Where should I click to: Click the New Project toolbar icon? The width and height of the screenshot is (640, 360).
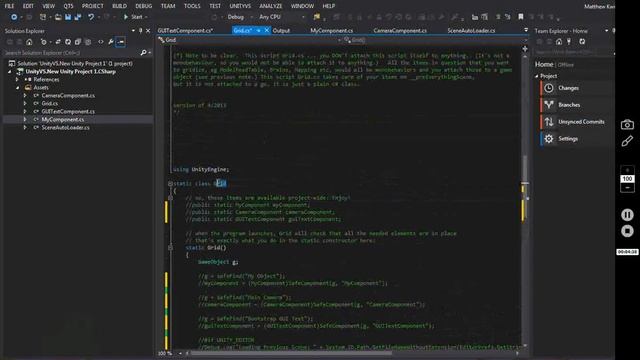(42, 17)
